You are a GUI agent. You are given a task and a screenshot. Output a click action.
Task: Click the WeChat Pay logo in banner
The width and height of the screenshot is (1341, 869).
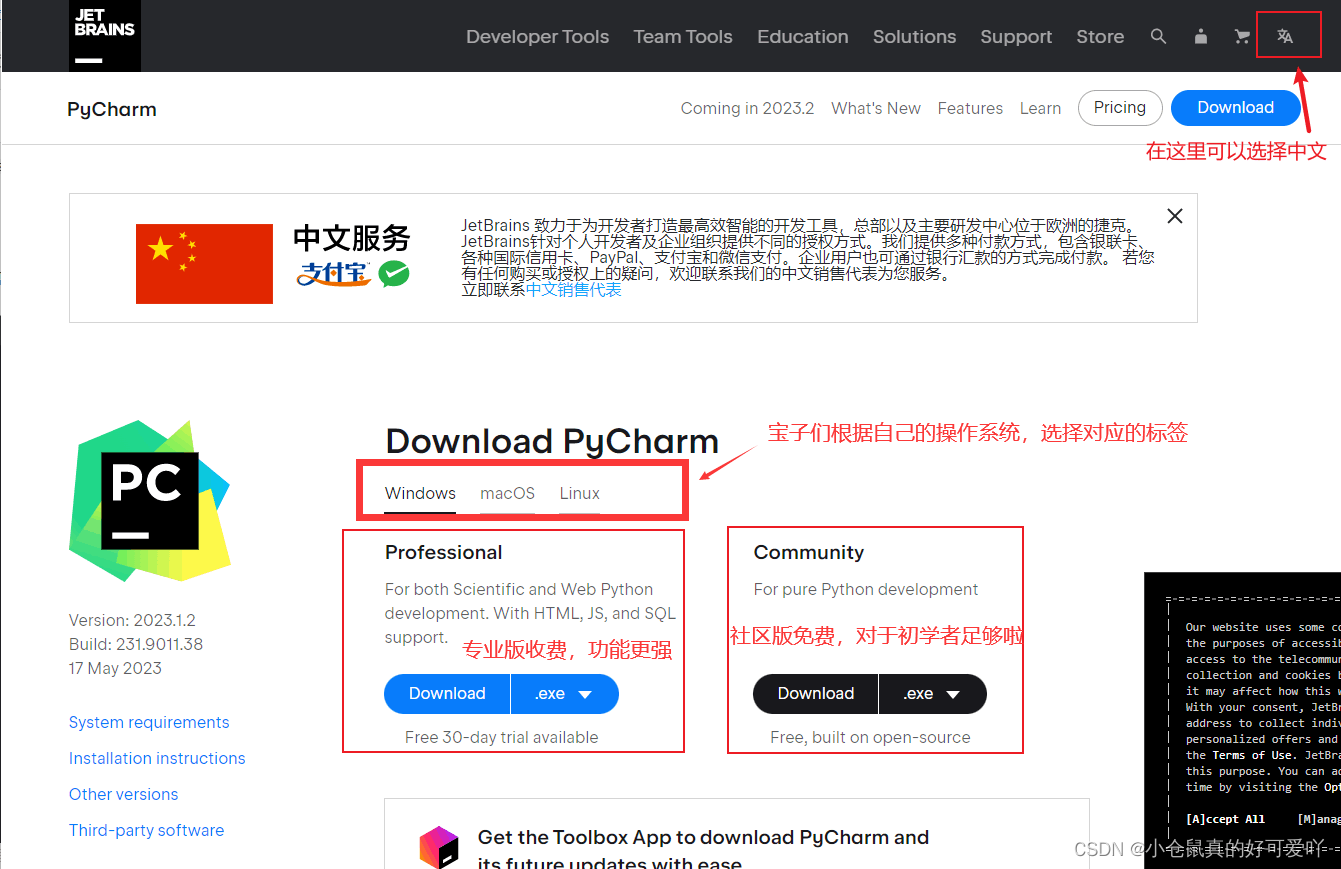pyautogui.click(x=393, y=274)
